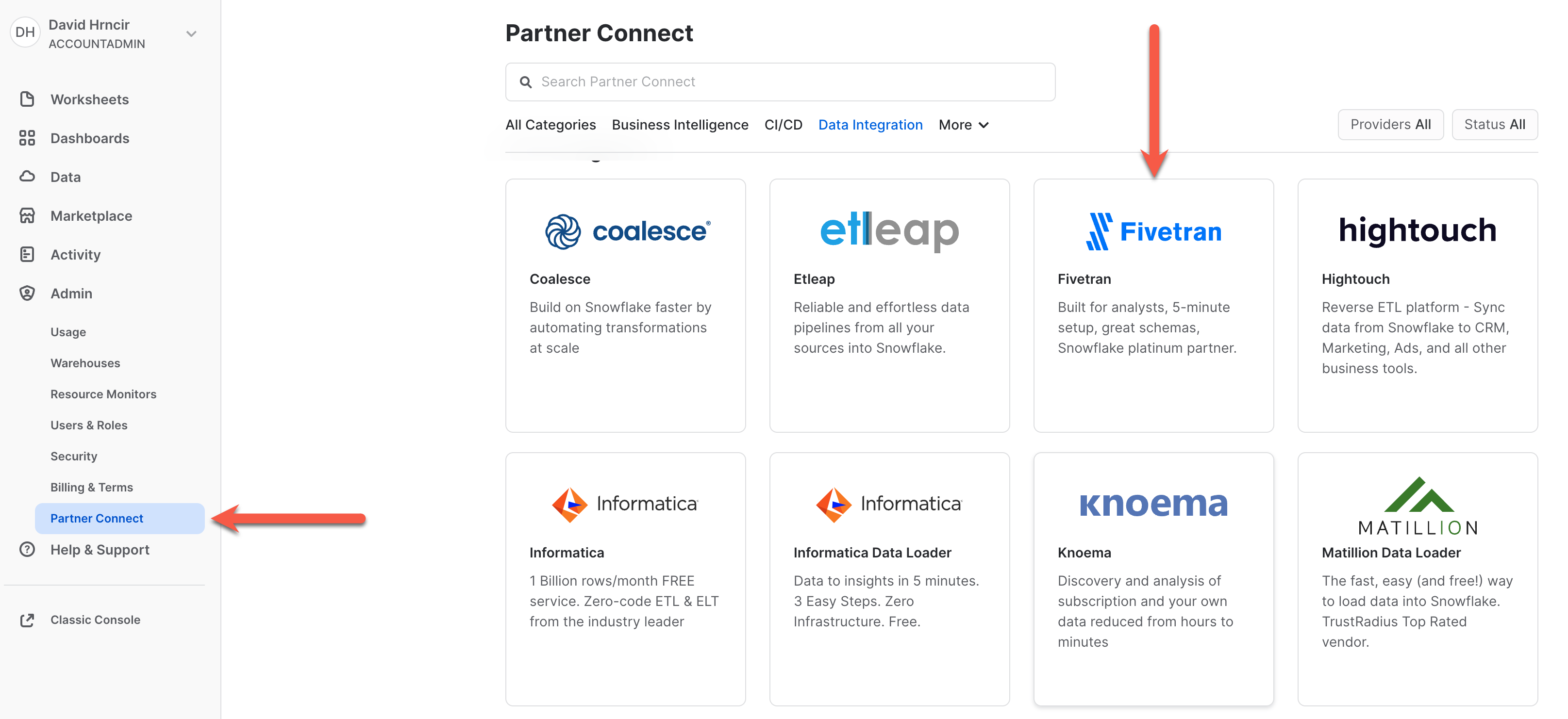Viewport: 1568px width, 719px height.
Task: Open Help & Support question-mark icon
Action: coord(27,549)
